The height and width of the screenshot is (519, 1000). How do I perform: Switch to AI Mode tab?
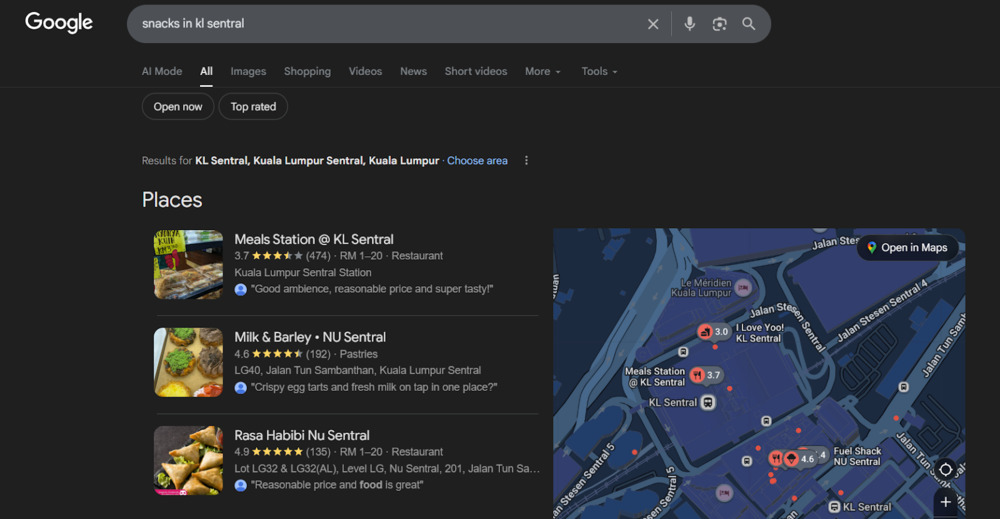point(162,71)
